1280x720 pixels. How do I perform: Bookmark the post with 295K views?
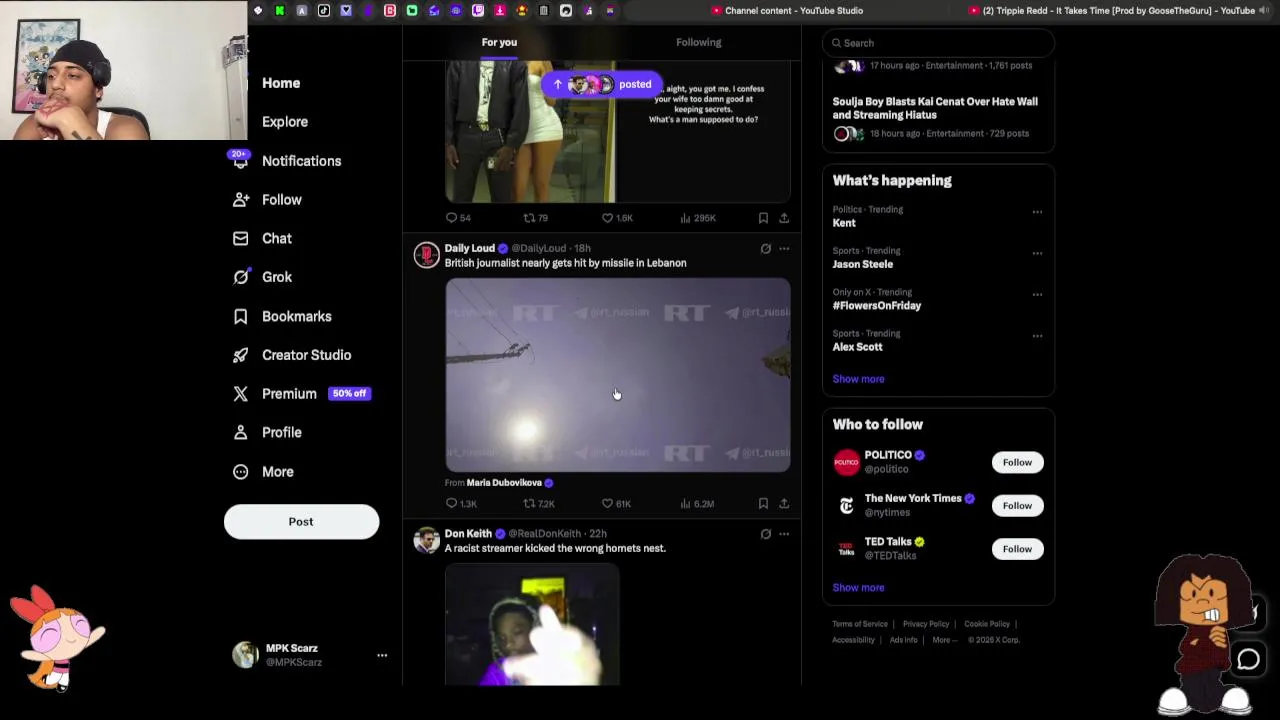point(763,218)
